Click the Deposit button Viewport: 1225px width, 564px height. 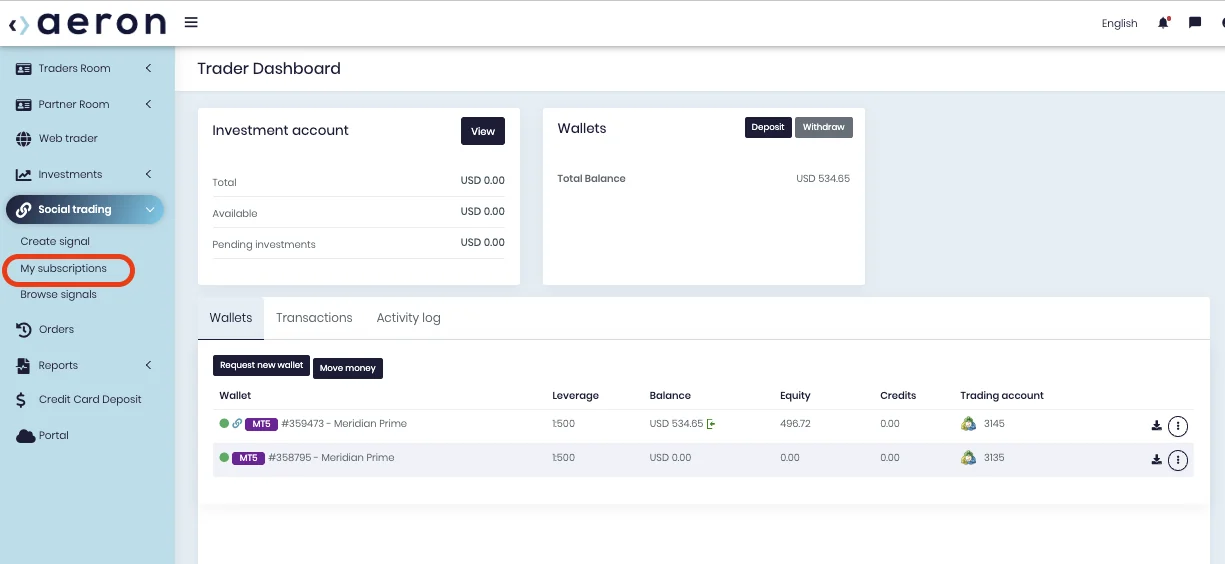768,128
